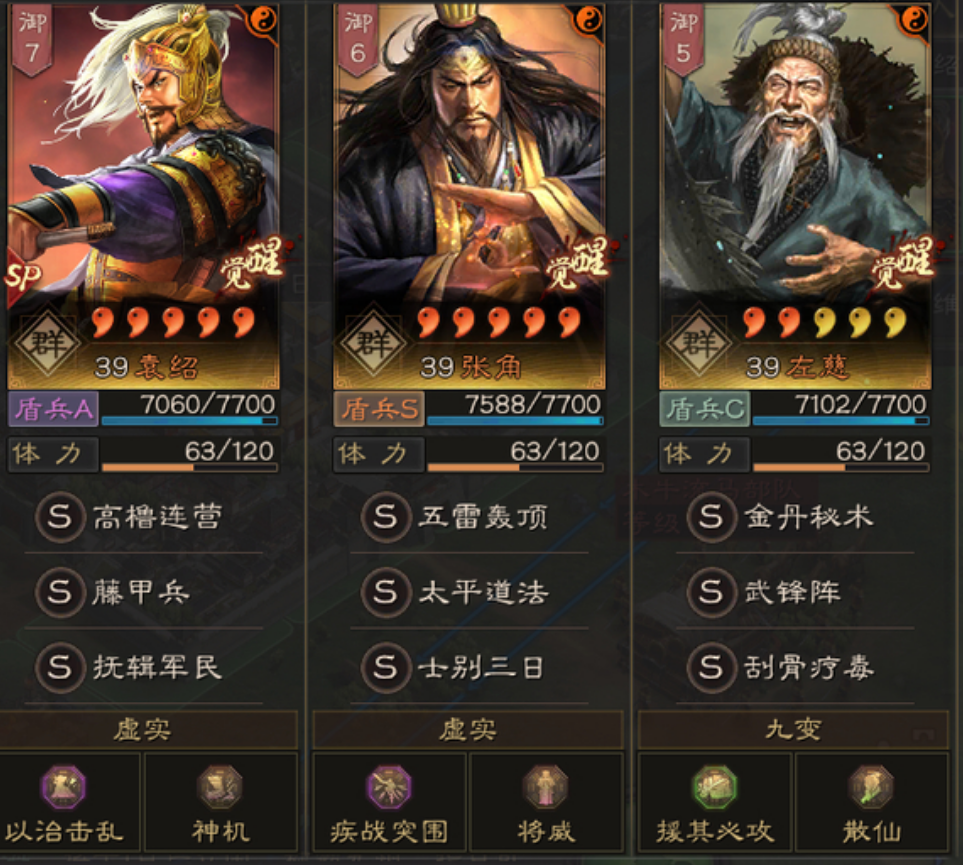Click the 群 faction emblem on 张角

[374, 342]
